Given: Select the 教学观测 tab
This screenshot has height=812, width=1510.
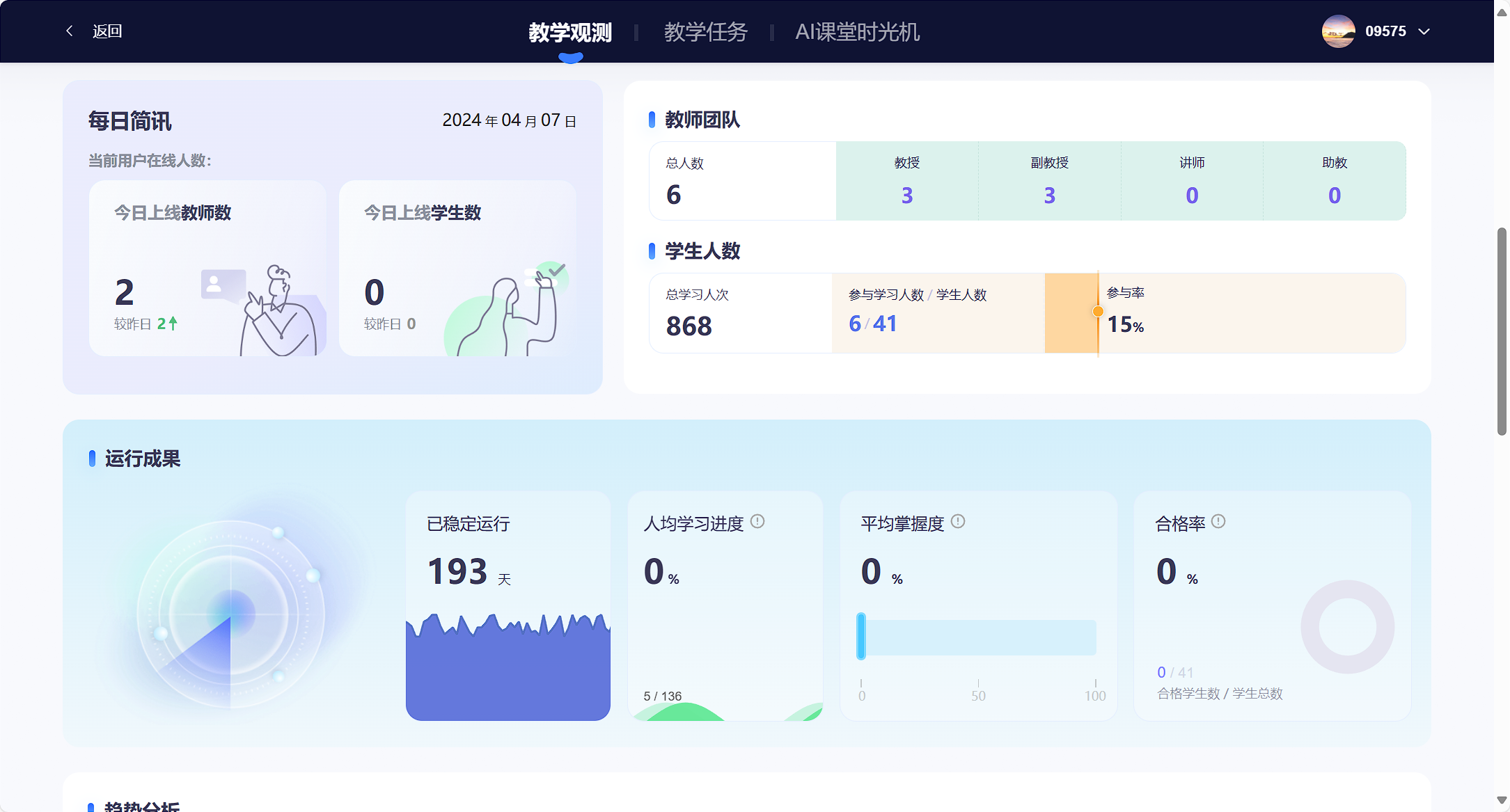Looking at the screenshot, I should [570, 32].
